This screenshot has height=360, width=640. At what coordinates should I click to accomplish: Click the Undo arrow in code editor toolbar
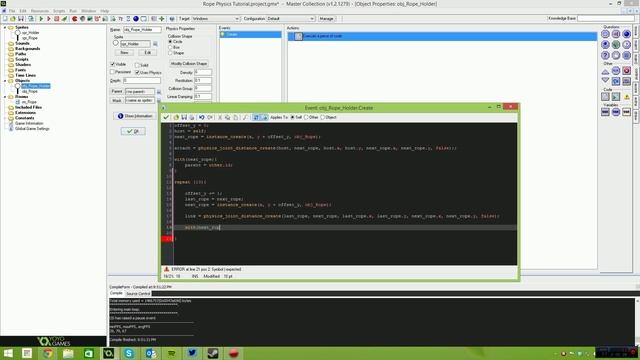(x=202, y=118)
